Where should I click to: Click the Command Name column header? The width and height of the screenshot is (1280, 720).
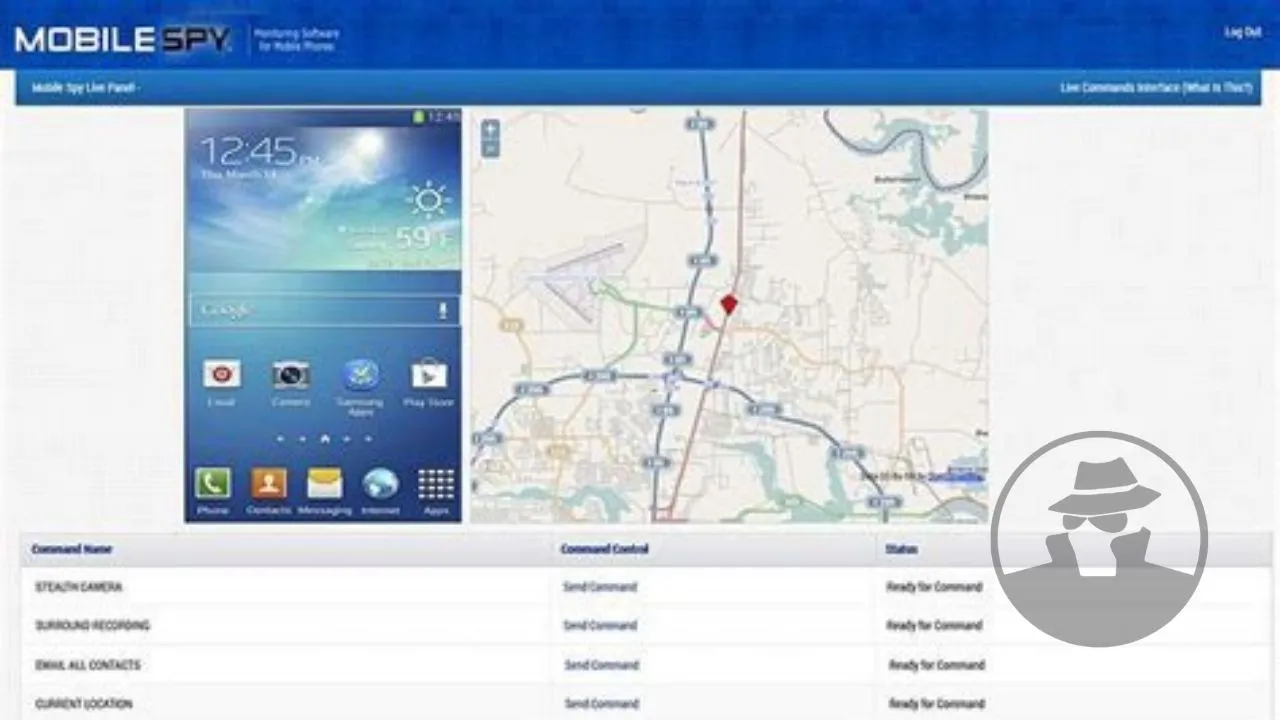(72, 549)
